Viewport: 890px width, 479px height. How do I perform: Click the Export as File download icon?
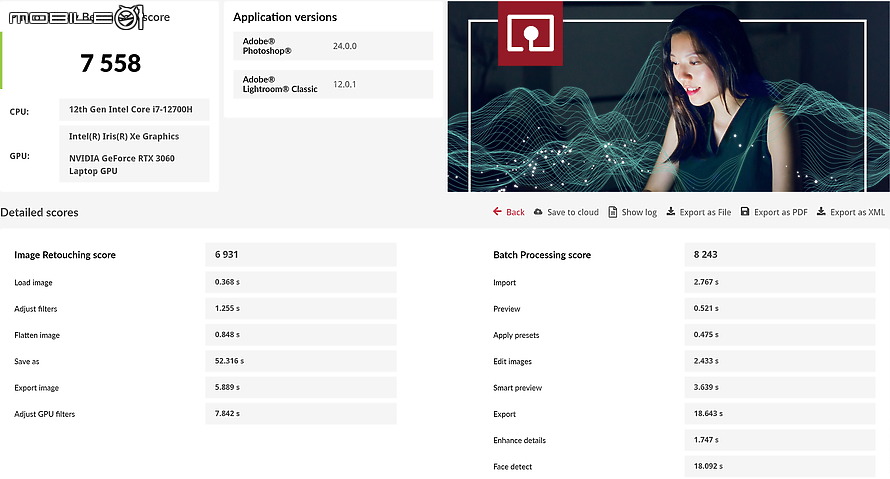670,212
